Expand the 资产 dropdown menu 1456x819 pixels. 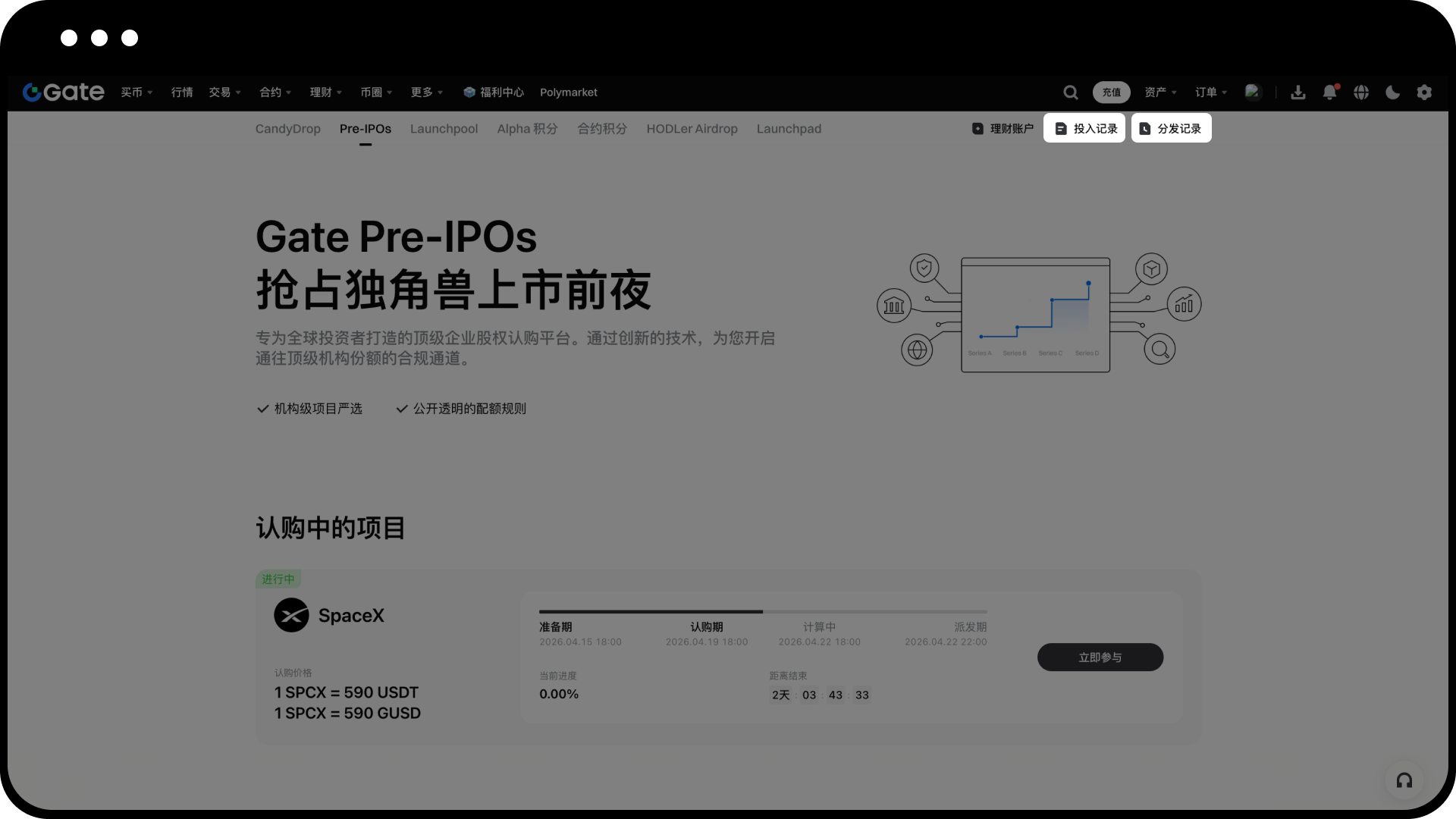tap(1160, 93)
